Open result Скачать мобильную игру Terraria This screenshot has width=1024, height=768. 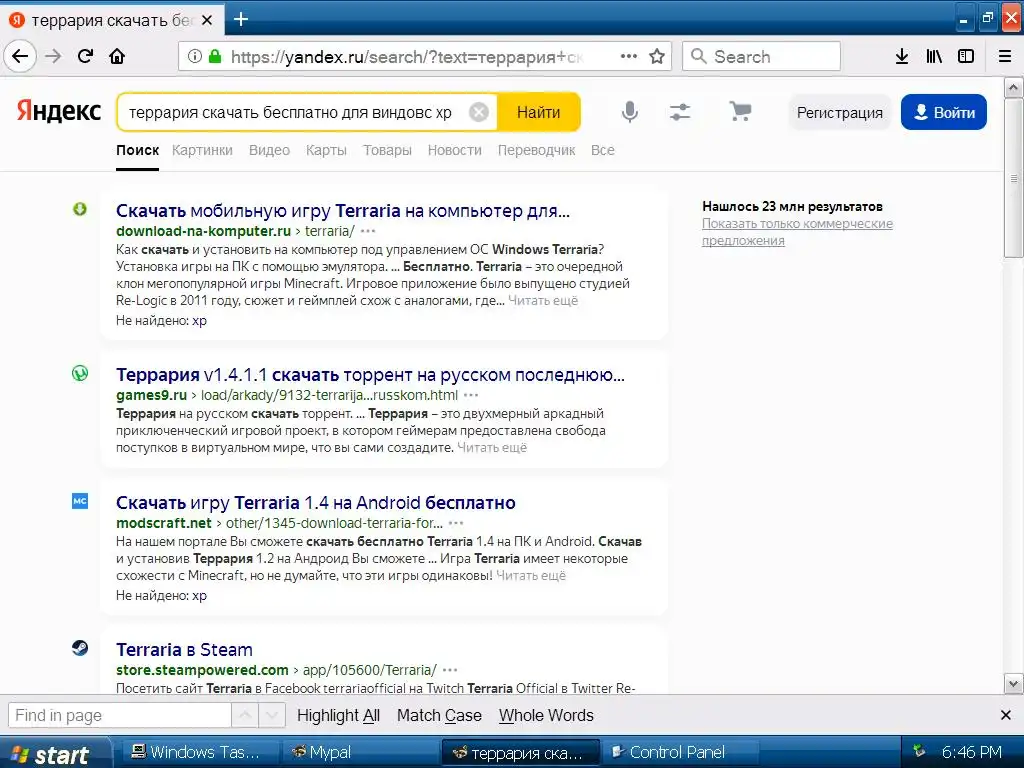pos(343,211)
